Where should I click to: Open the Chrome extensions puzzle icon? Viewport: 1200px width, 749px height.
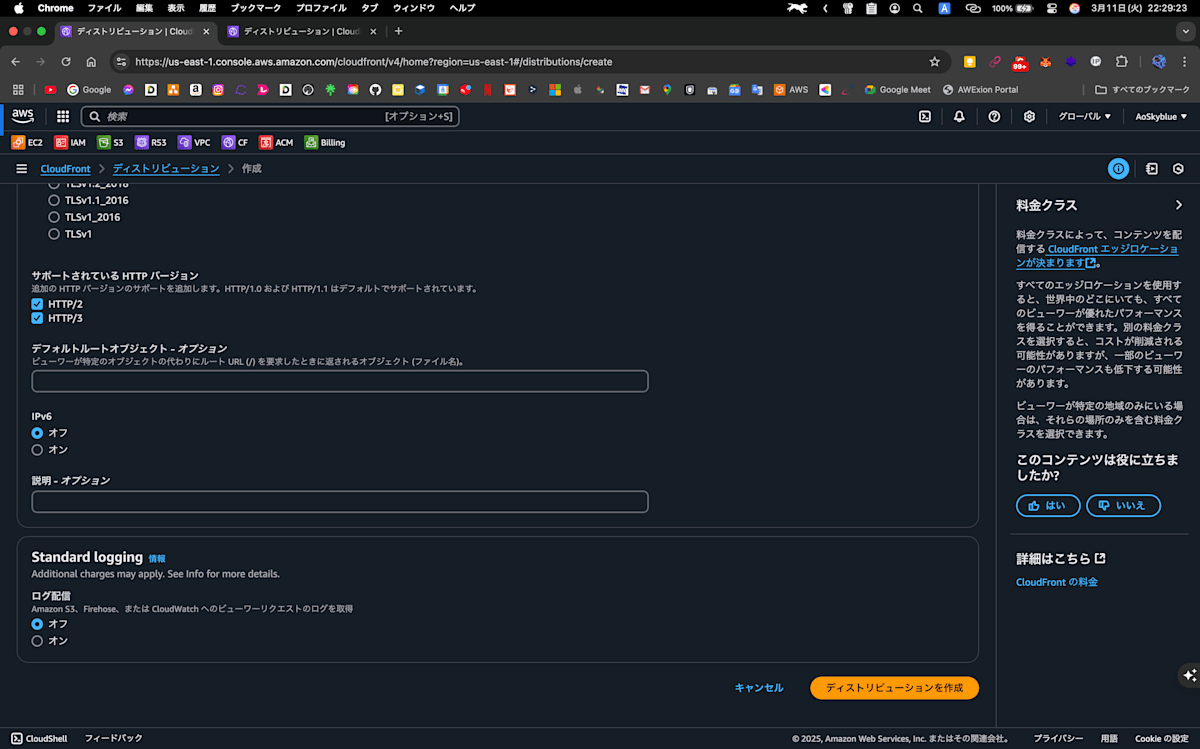pos(1122,61)
